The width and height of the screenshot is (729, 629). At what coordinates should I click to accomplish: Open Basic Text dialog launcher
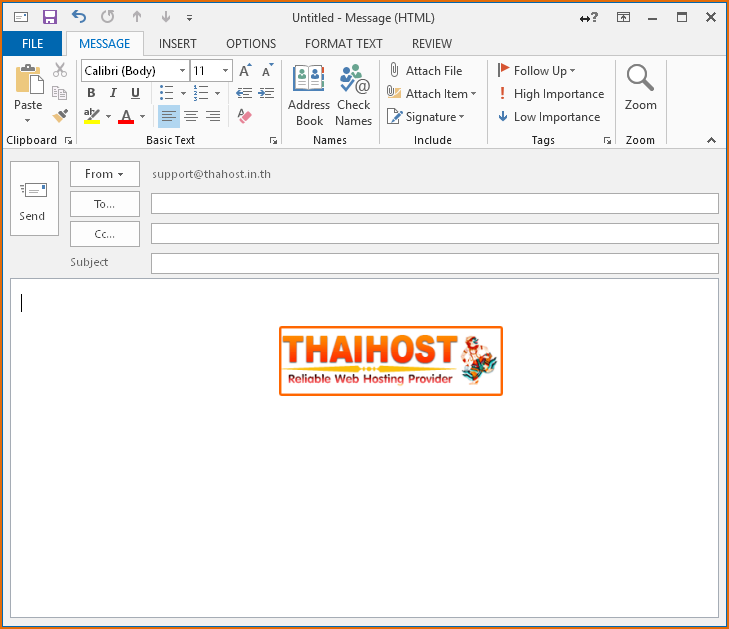click(273, 141)
